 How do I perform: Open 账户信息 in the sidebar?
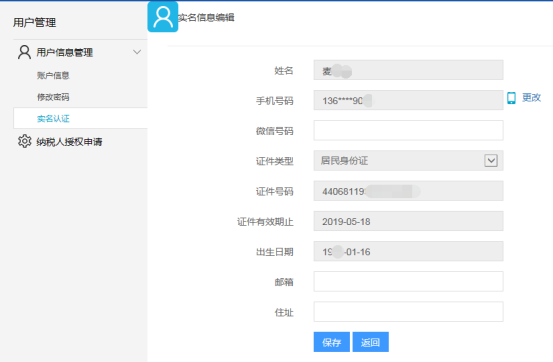pyautogui.click(x=53, y=75)
